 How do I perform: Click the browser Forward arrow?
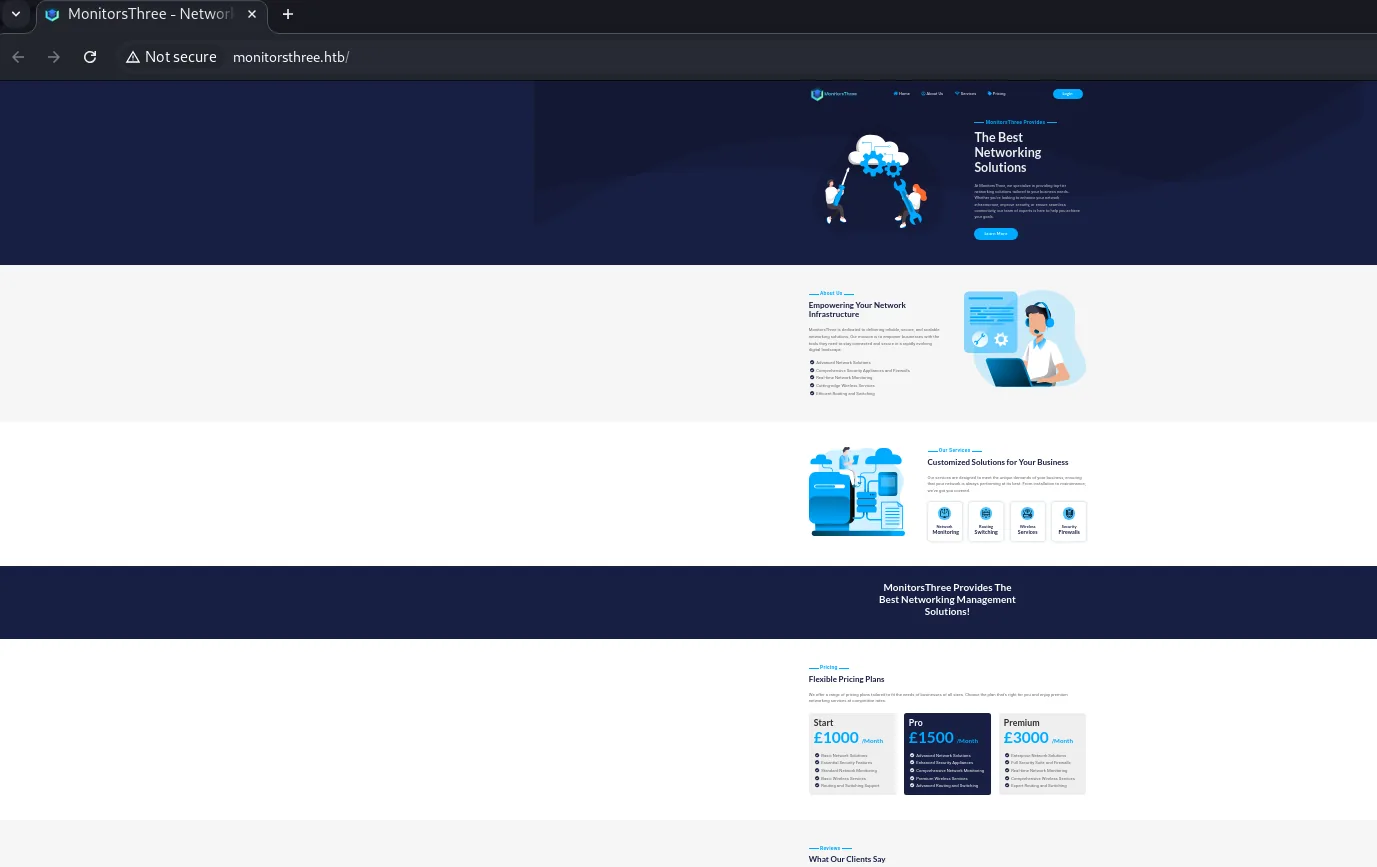(54, 57)
